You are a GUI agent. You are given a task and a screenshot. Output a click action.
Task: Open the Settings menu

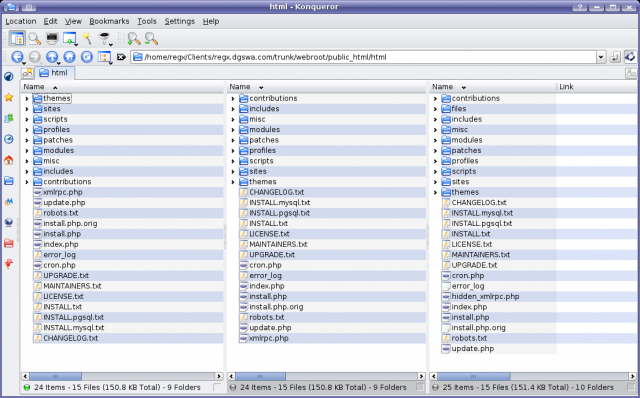180,21
